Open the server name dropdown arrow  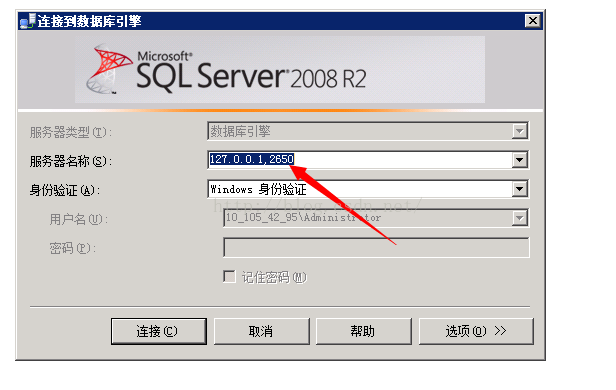point(519,160)
